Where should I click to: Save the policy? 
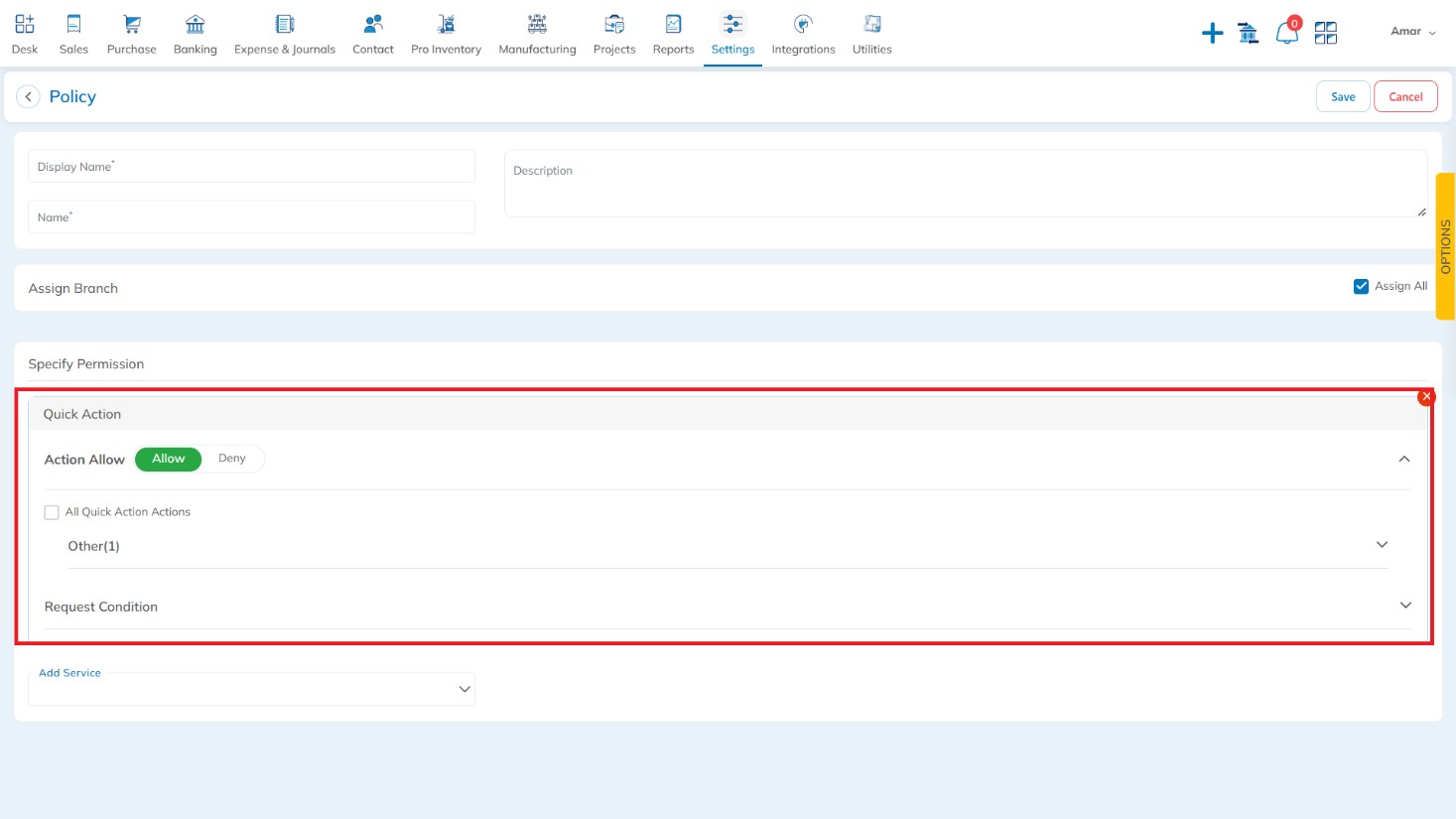[1343, 96]
